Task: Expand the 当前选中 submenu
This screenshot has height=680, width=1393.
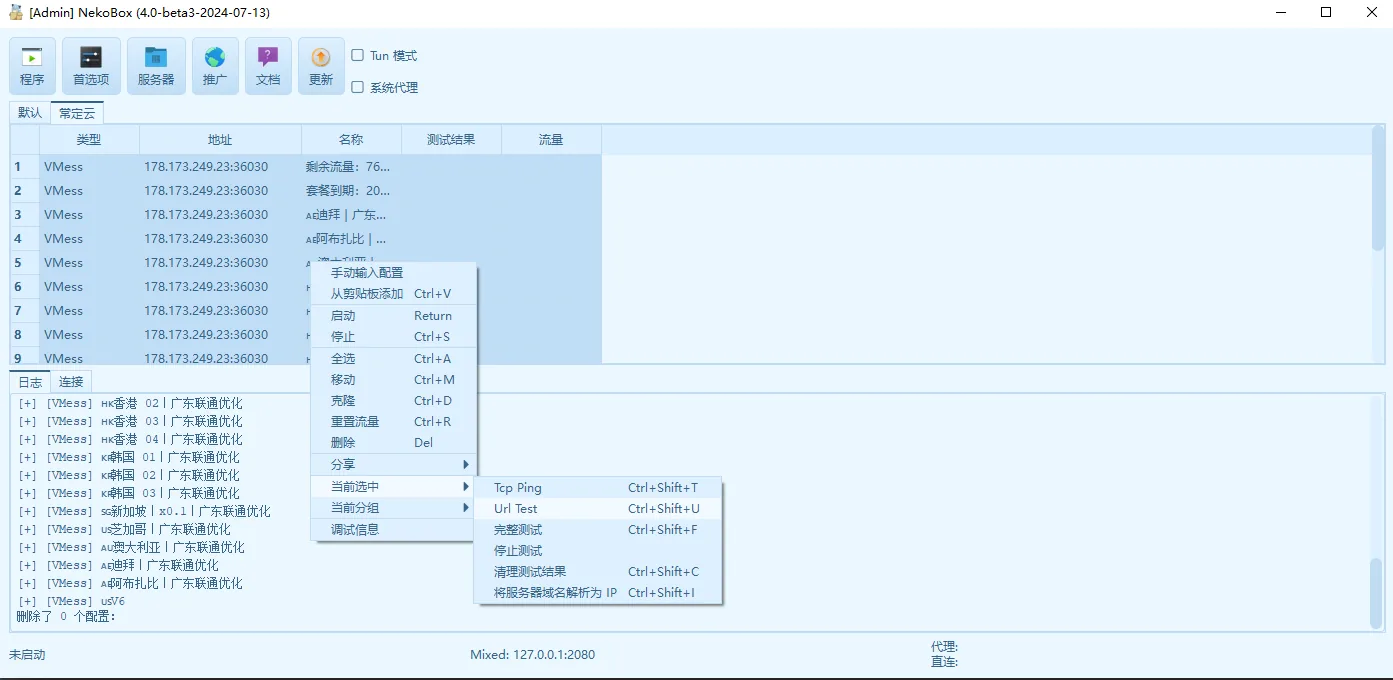Action: [x=394, y=487]
